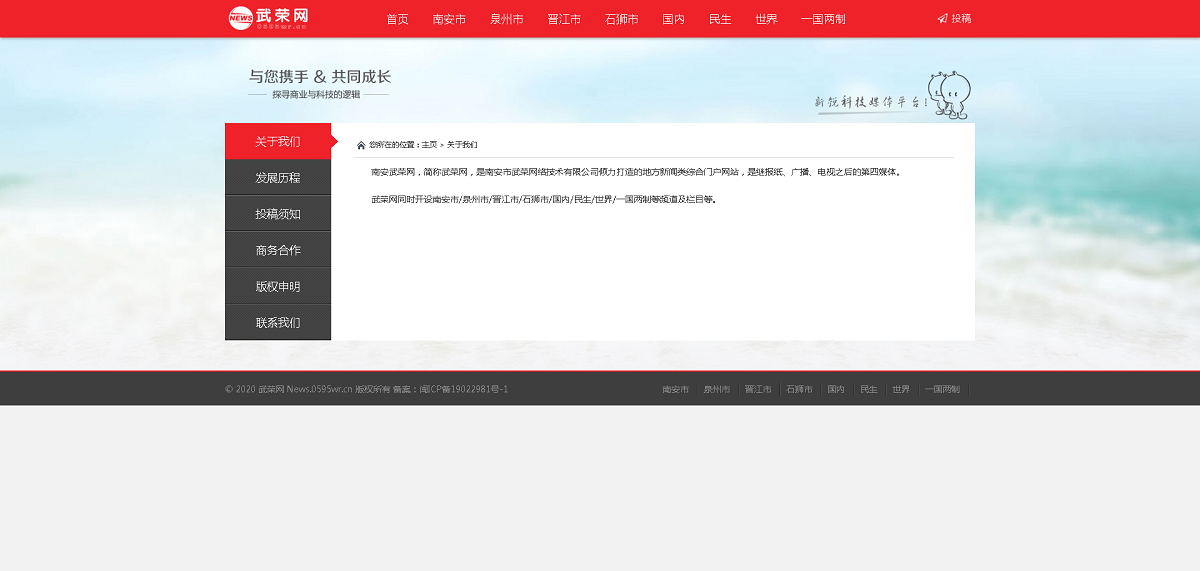Open the 民生 link in the footer
The height and width of the screenshot is (571, 1200).
868,389
